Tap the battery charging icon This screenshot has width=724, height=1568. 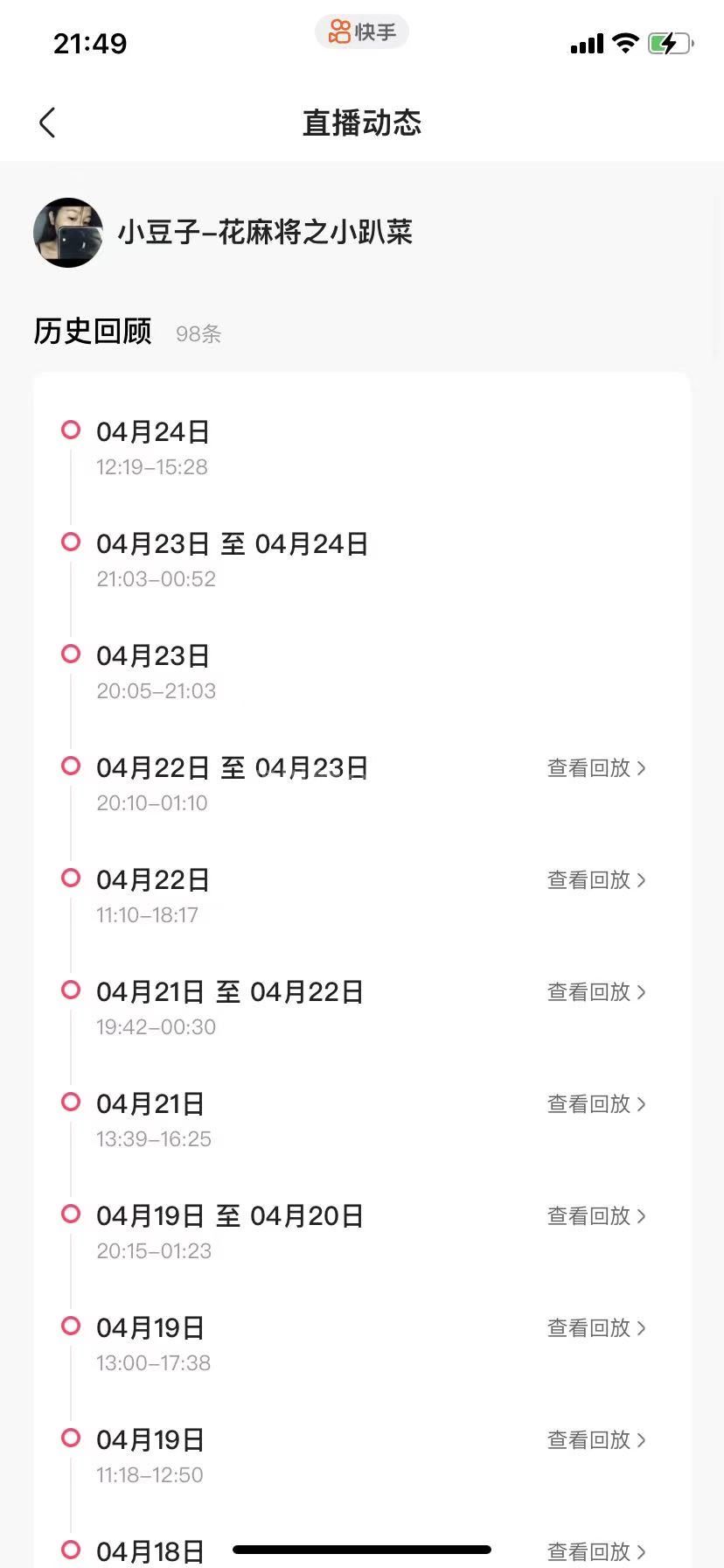click(670, 43)
